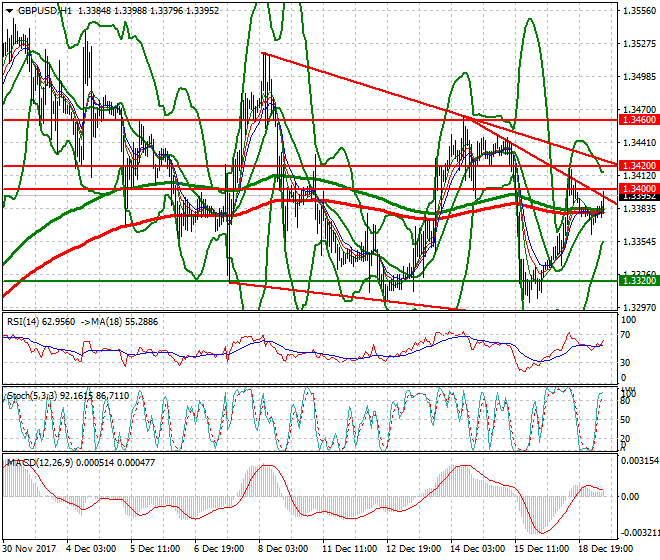This screenshot has height=560, width=660.
Task: Click the MA(18) 55.2886 label in the RSI panel
Action: (125, 322)
